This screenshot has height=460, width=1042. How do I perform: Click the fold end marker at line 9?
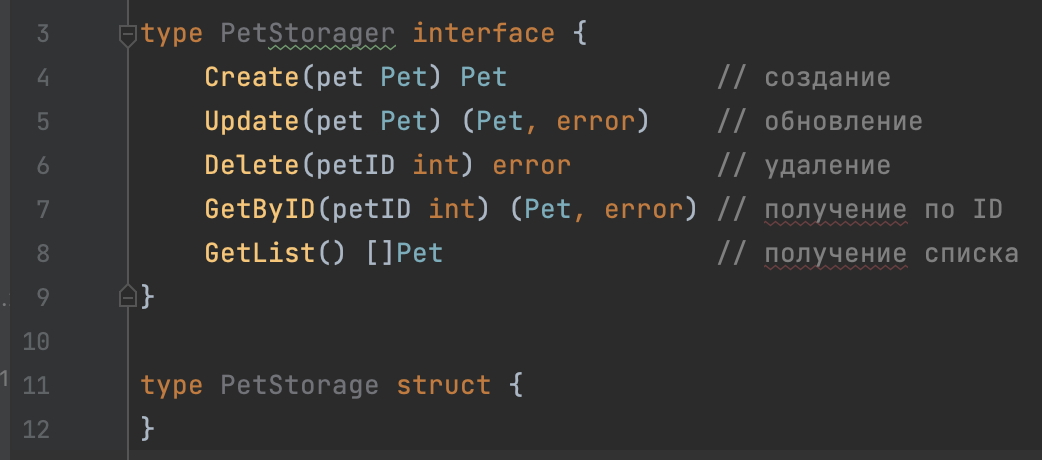coord(127,296)
